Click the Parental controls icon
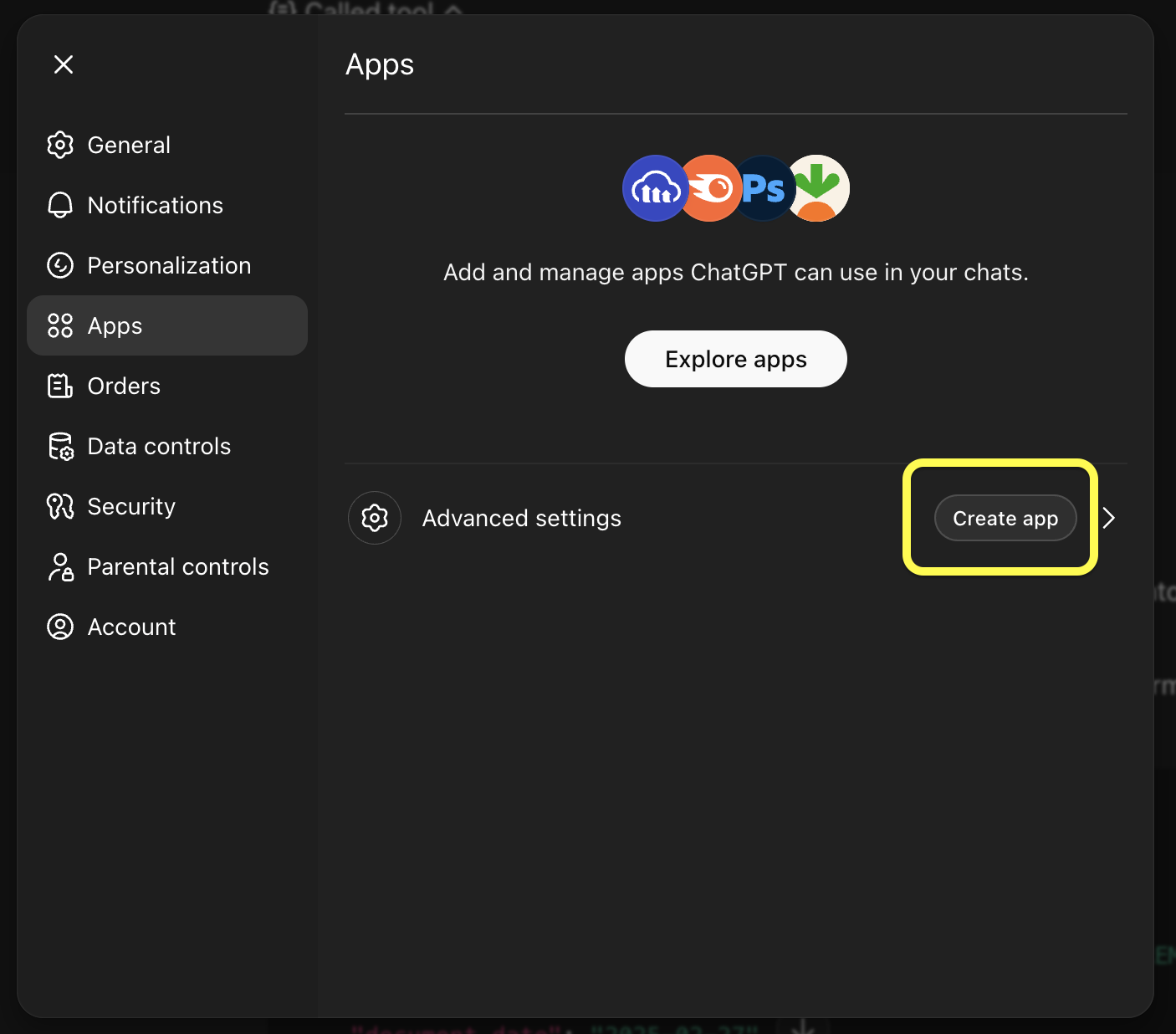1176x1034 pixels. 60,566
